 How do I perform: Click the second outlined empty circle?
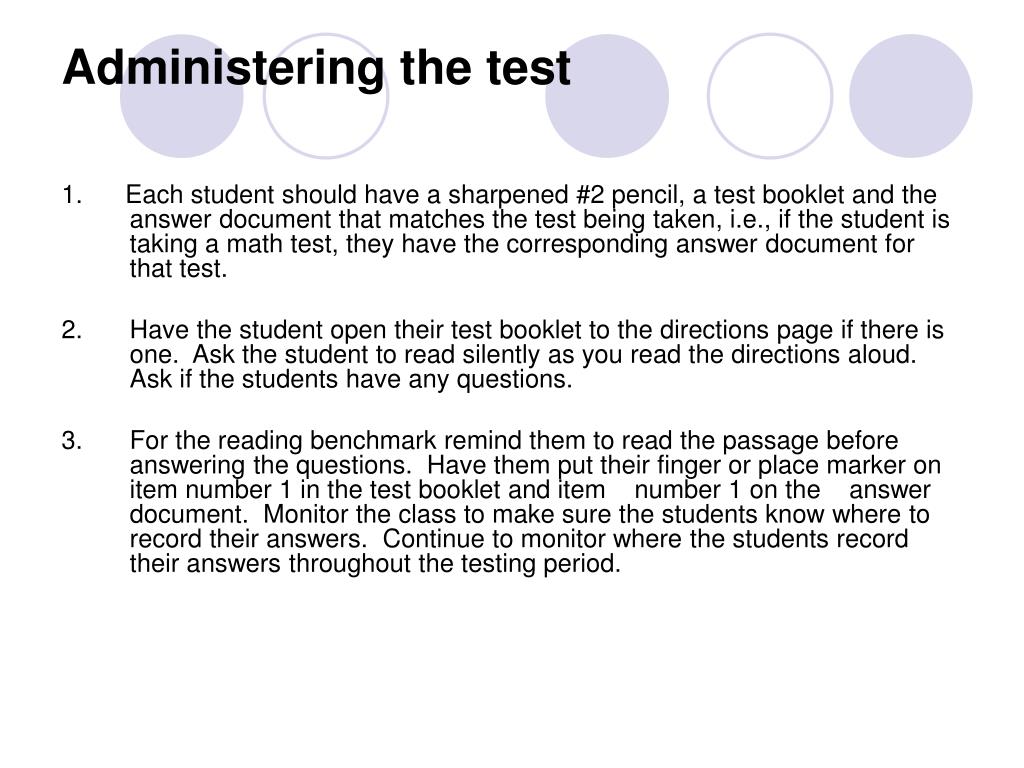click(770, 96)
